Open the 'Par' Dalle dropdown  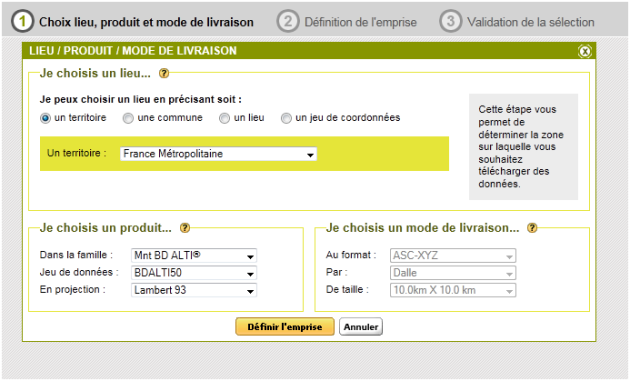453,273
